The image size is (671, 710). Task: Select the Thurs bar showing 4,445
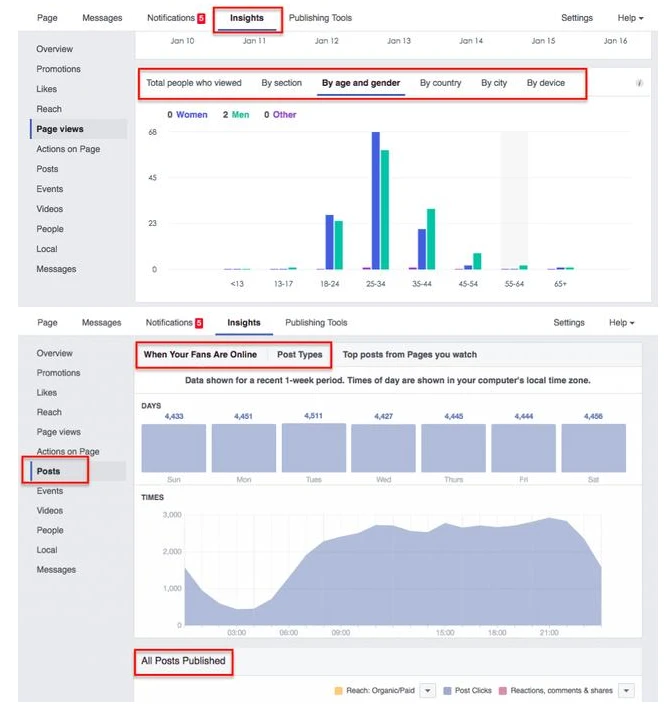(454, 448)
